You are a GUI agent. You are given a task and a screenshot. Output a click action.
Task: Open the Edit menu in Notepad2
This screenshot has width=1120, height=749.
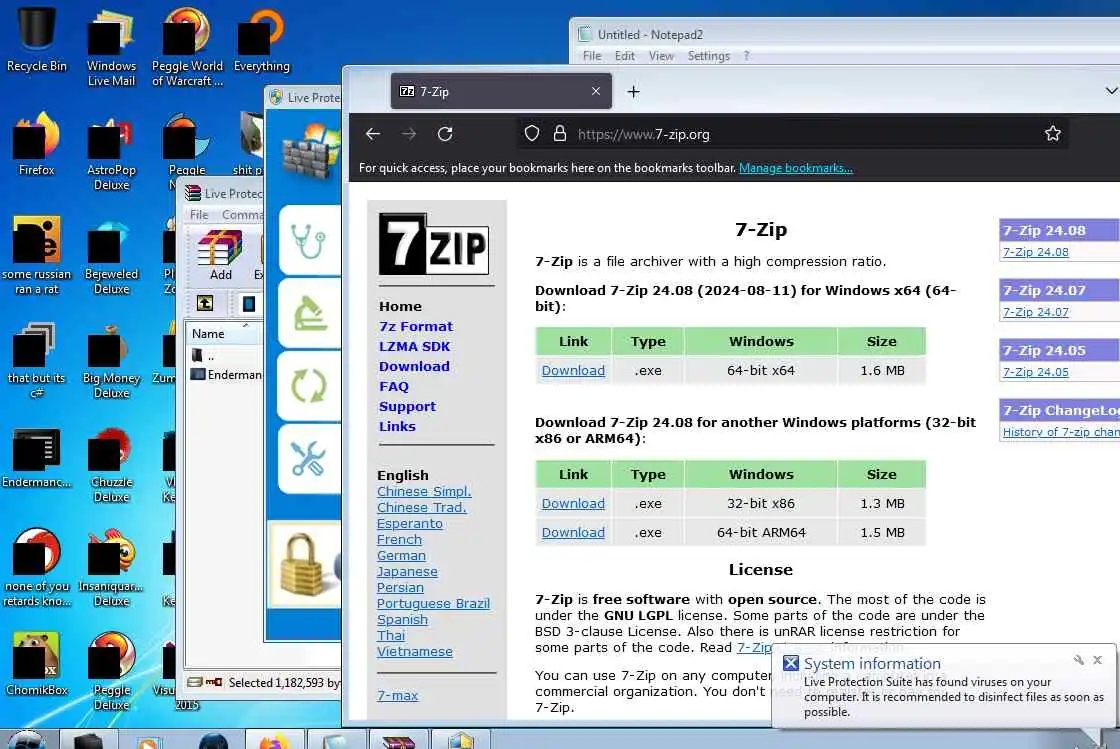pyautogui.click(x=624, y=56)
